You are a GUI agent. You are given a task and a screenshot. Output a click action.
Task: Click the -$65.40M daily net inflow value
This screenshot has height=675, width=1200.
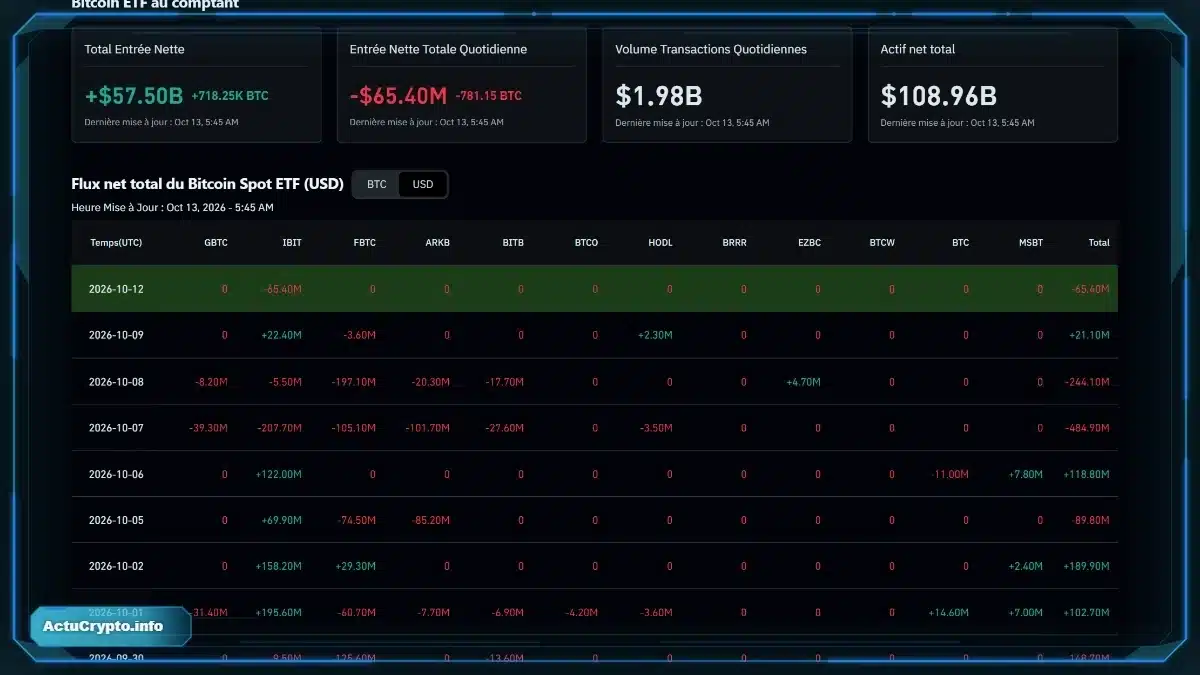click(398, 96)
